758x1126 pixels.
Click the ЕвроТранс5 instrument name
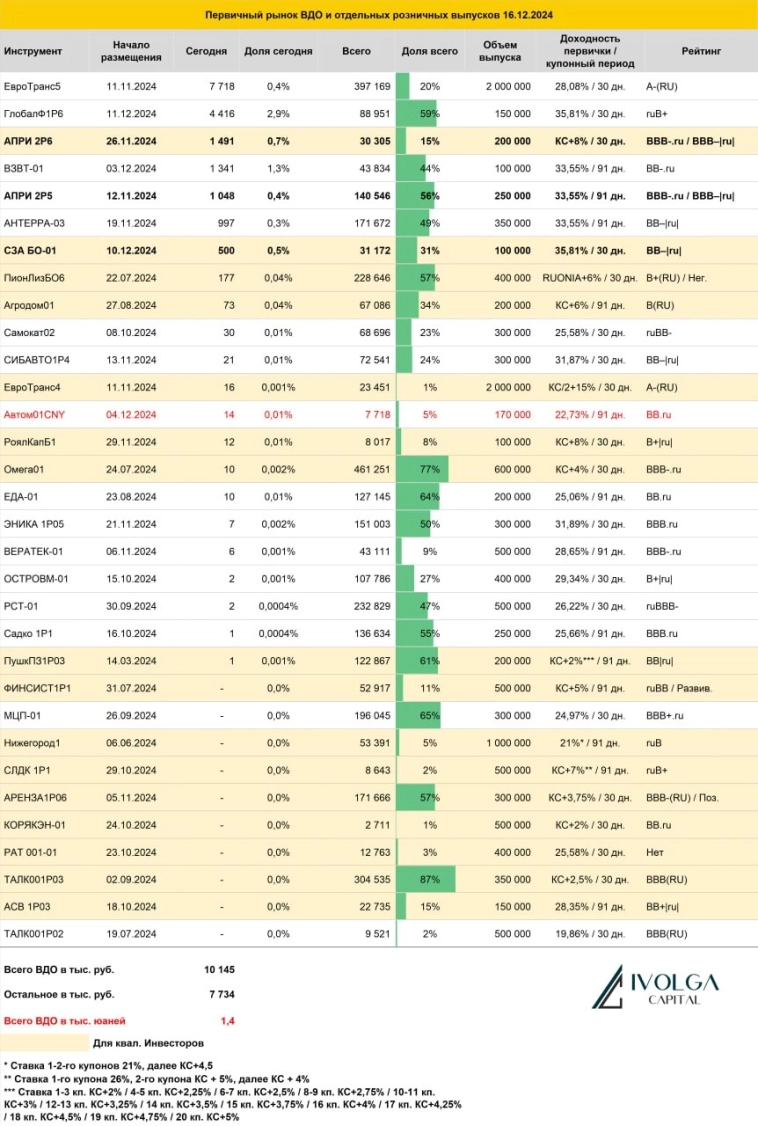click(33, 87)
